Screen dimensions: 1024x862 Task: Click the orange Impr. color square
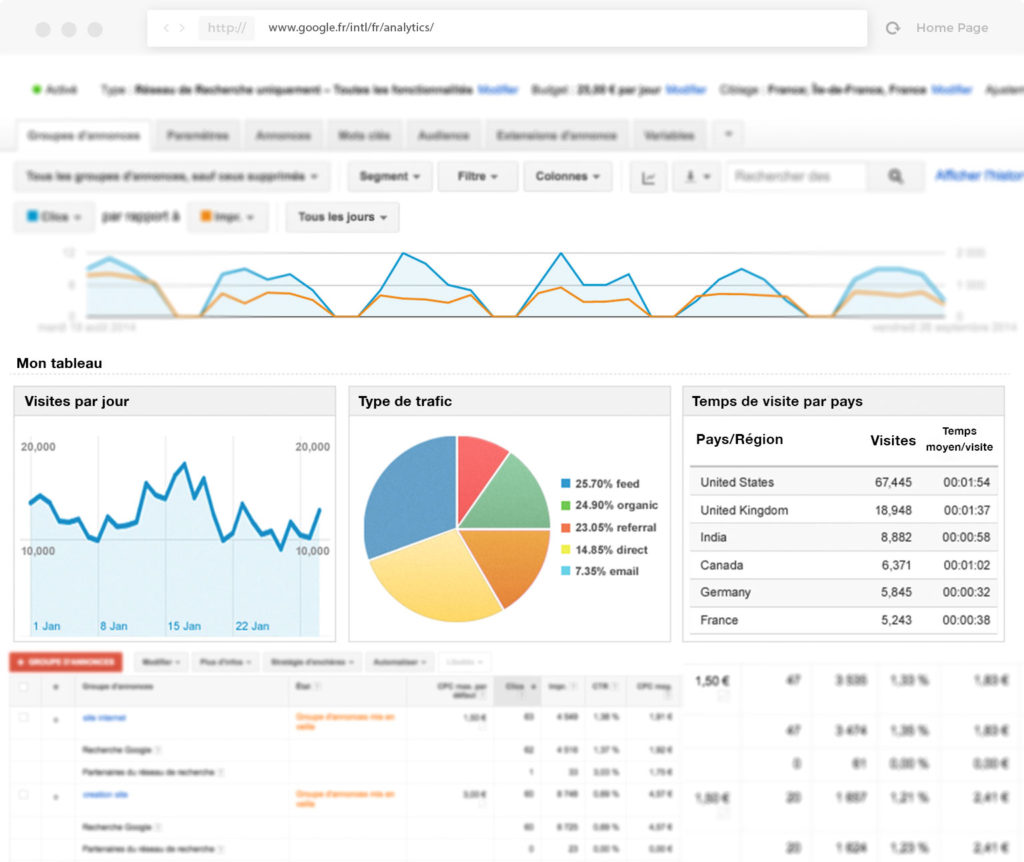coord(206,216)
